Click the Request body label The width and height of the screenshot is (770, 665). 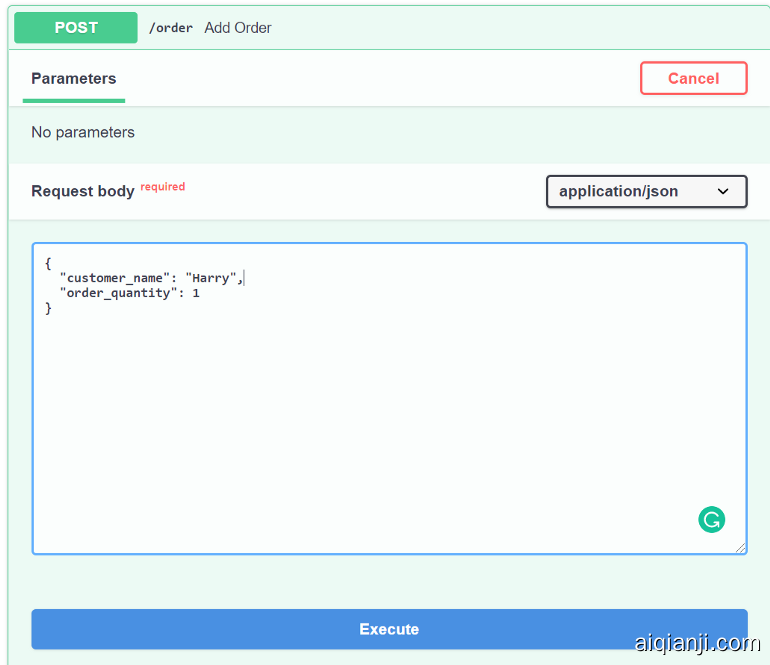(x=82, y=191)
